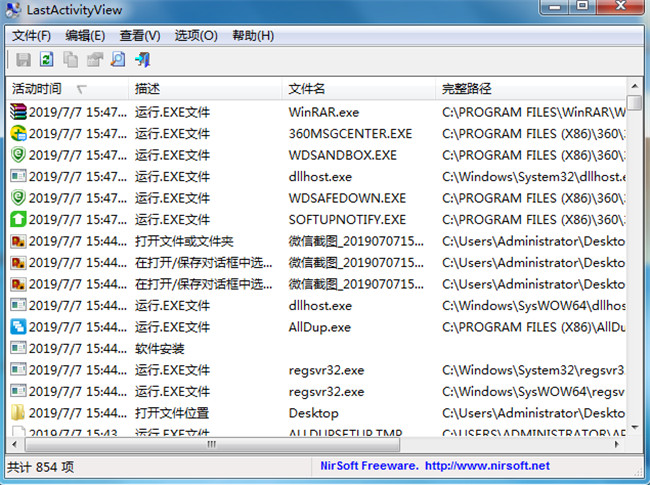This screenshot has height=485, width=650.
Task: Click the vertical scrollbar thumb
Action: [x=634, y=102]
